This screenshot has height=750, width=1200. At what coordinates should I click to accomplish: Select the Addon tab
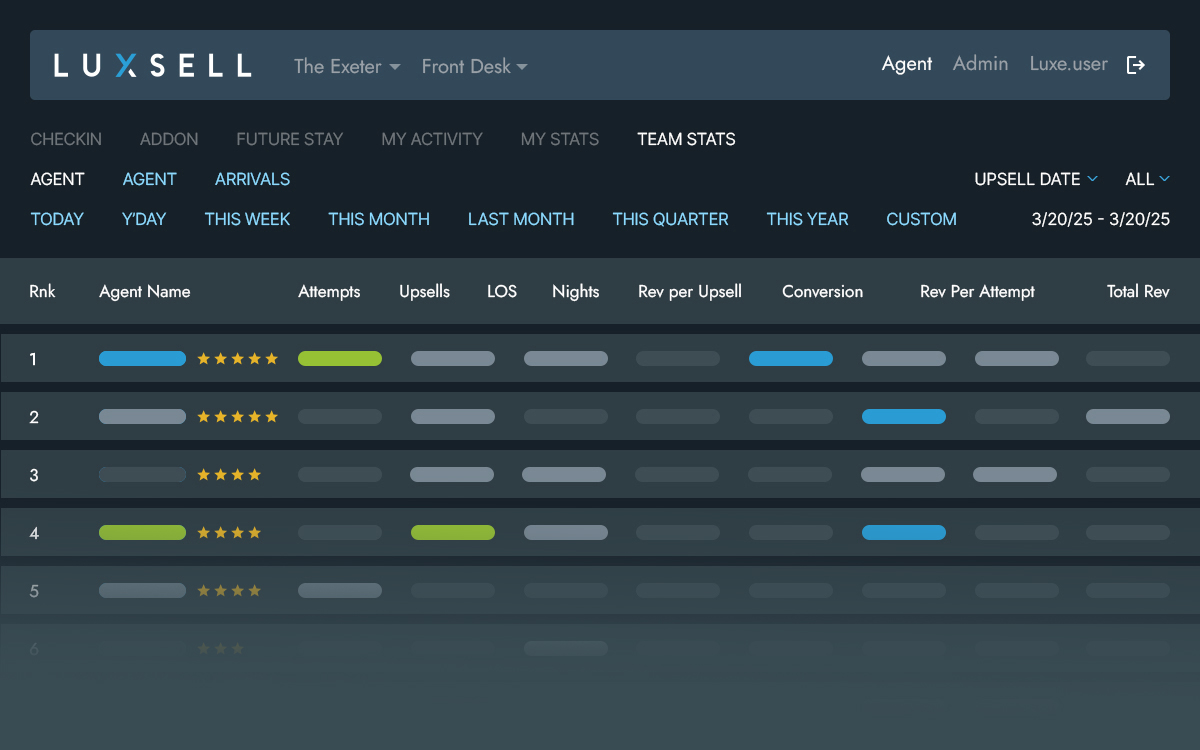click(169, 139)
